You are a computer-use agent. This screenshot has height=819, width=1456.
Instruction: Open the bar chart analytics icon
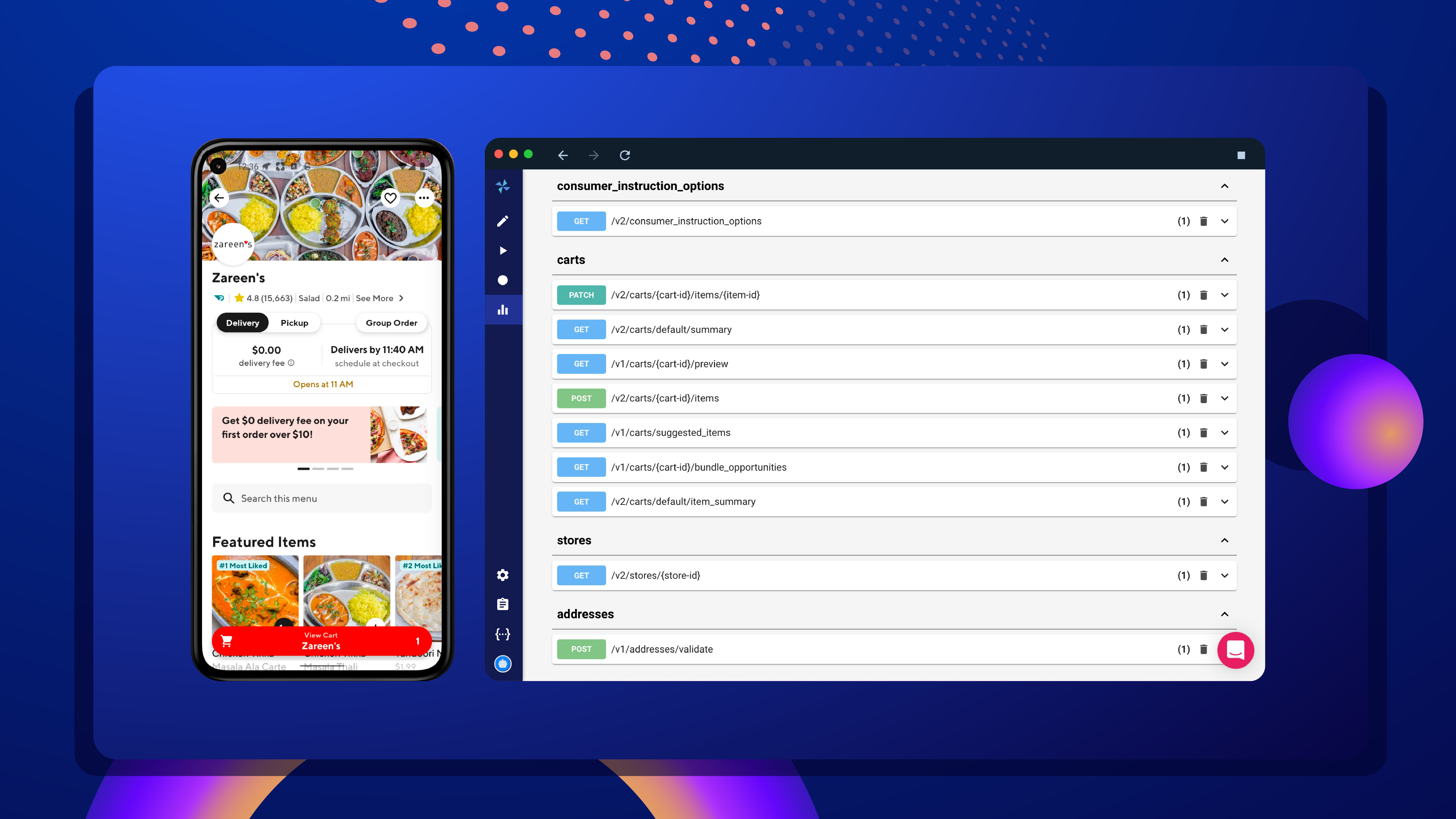point(503,310)
